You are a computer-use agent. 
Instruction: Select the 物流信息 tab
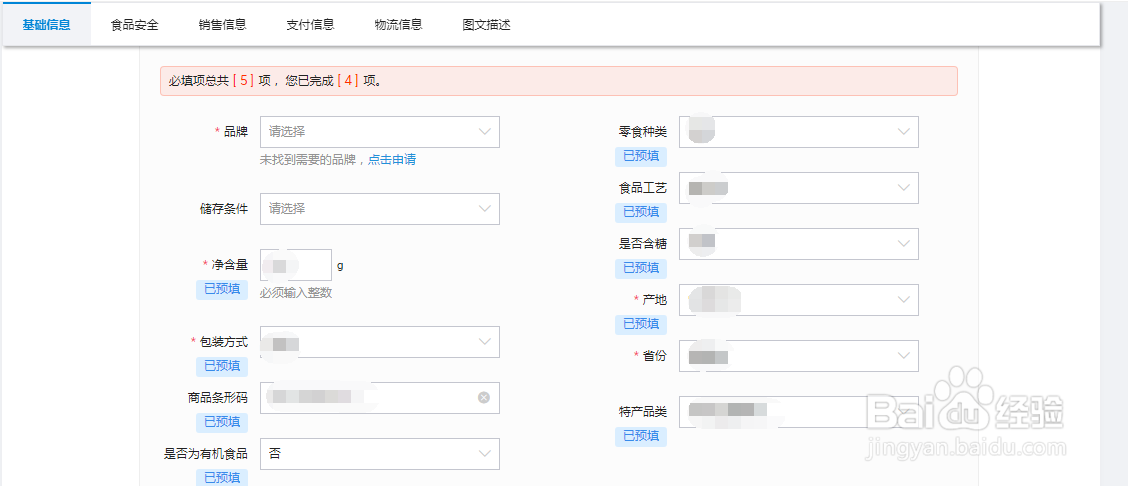coord(398,24)
